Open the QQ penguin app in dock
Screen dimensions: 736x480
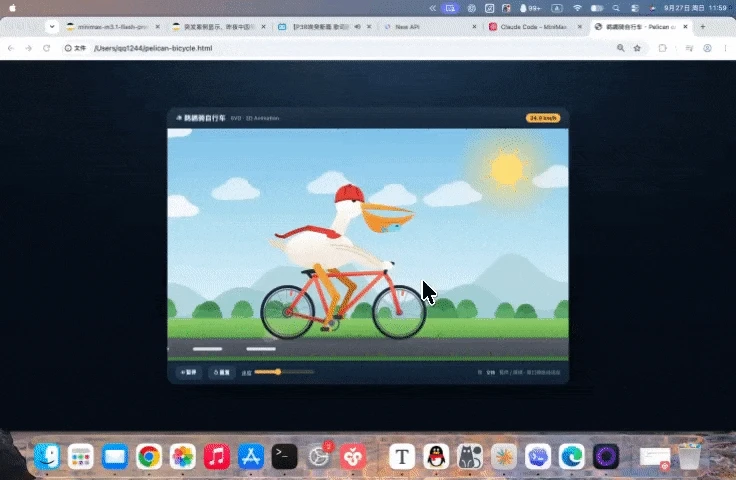[x=436, y=456]
